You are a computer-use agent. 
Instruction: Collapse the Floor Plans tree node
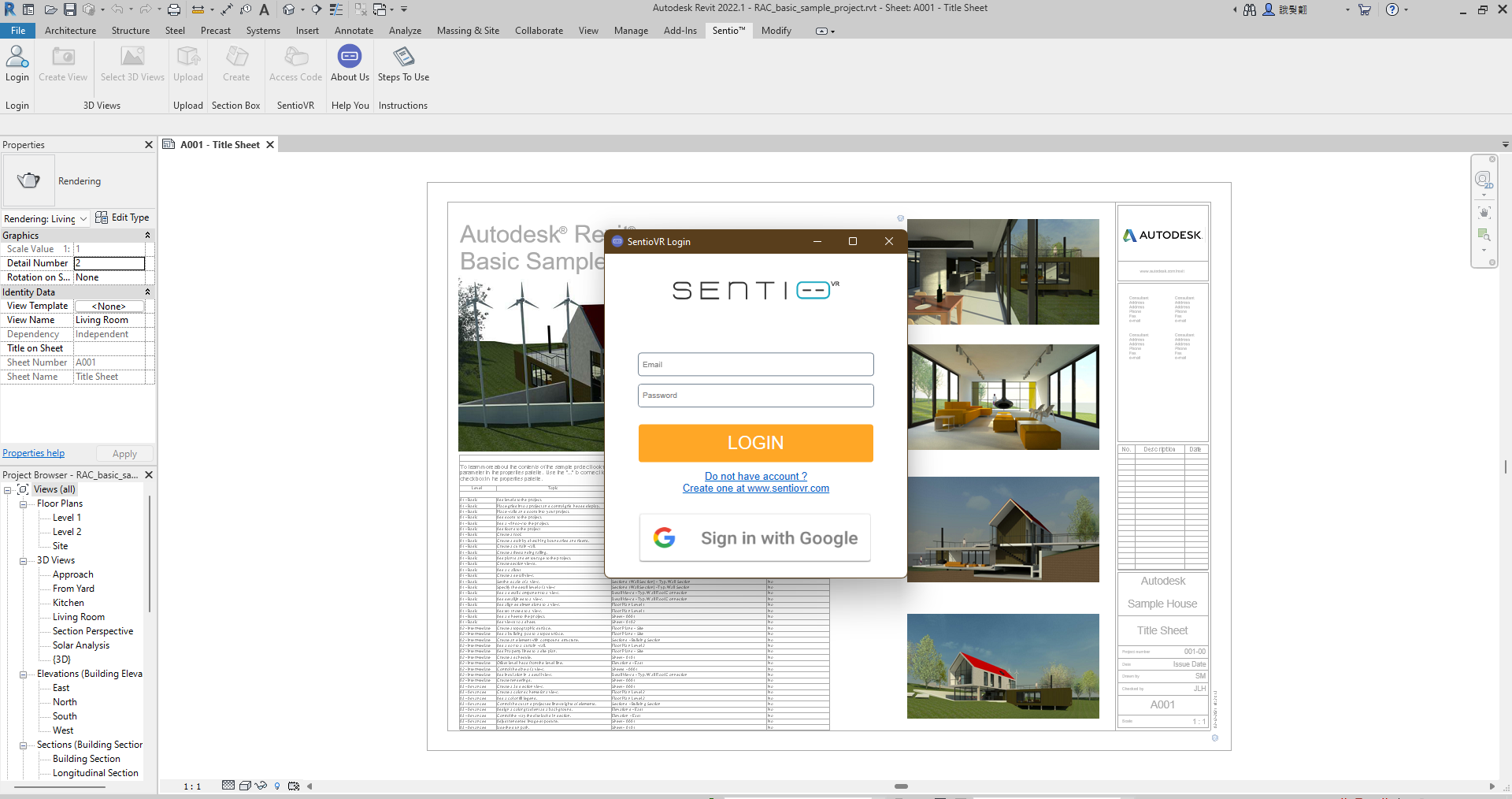pyautogui.click(x=24, y=504)
